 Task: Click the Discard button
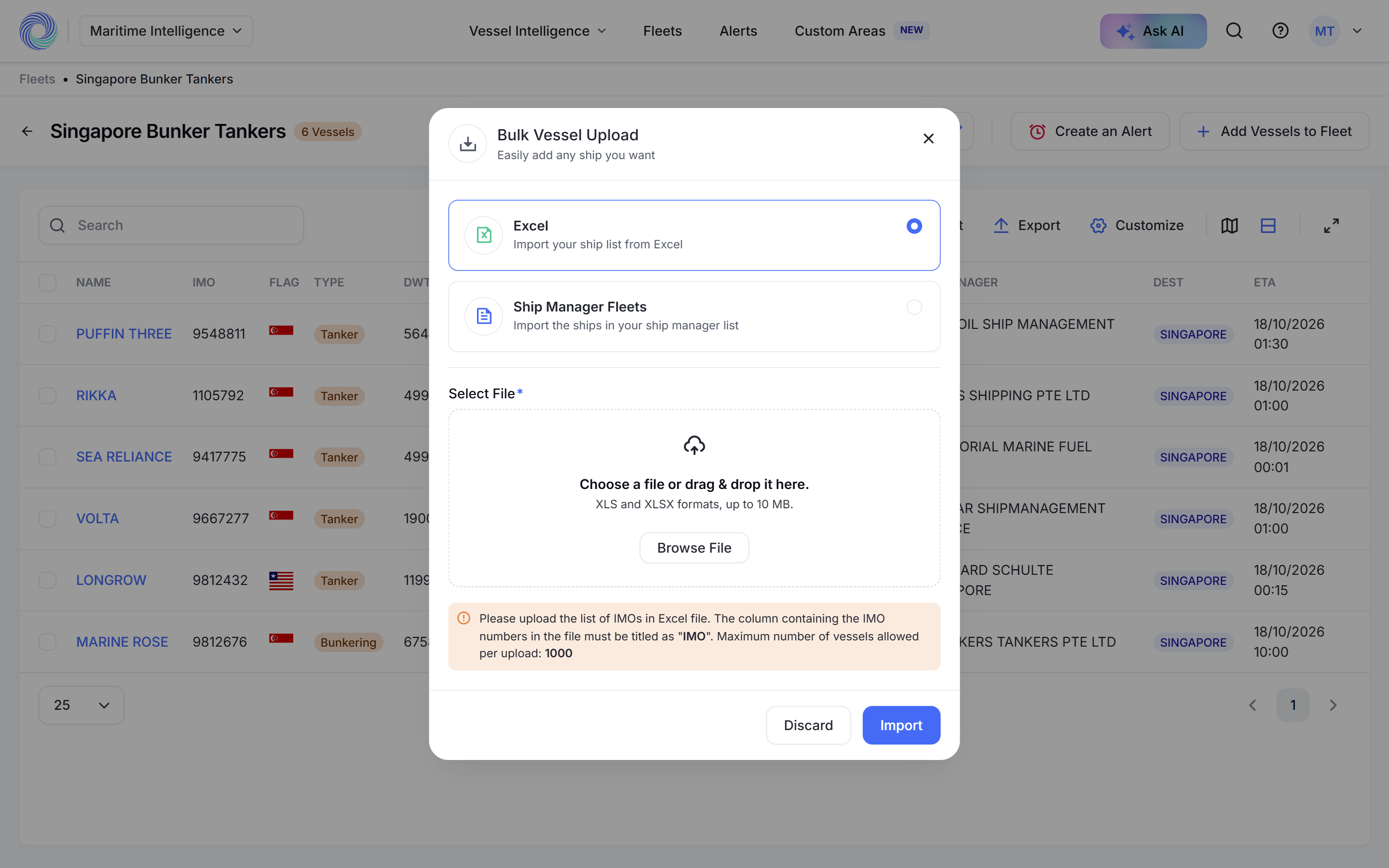tap(808, 725)
